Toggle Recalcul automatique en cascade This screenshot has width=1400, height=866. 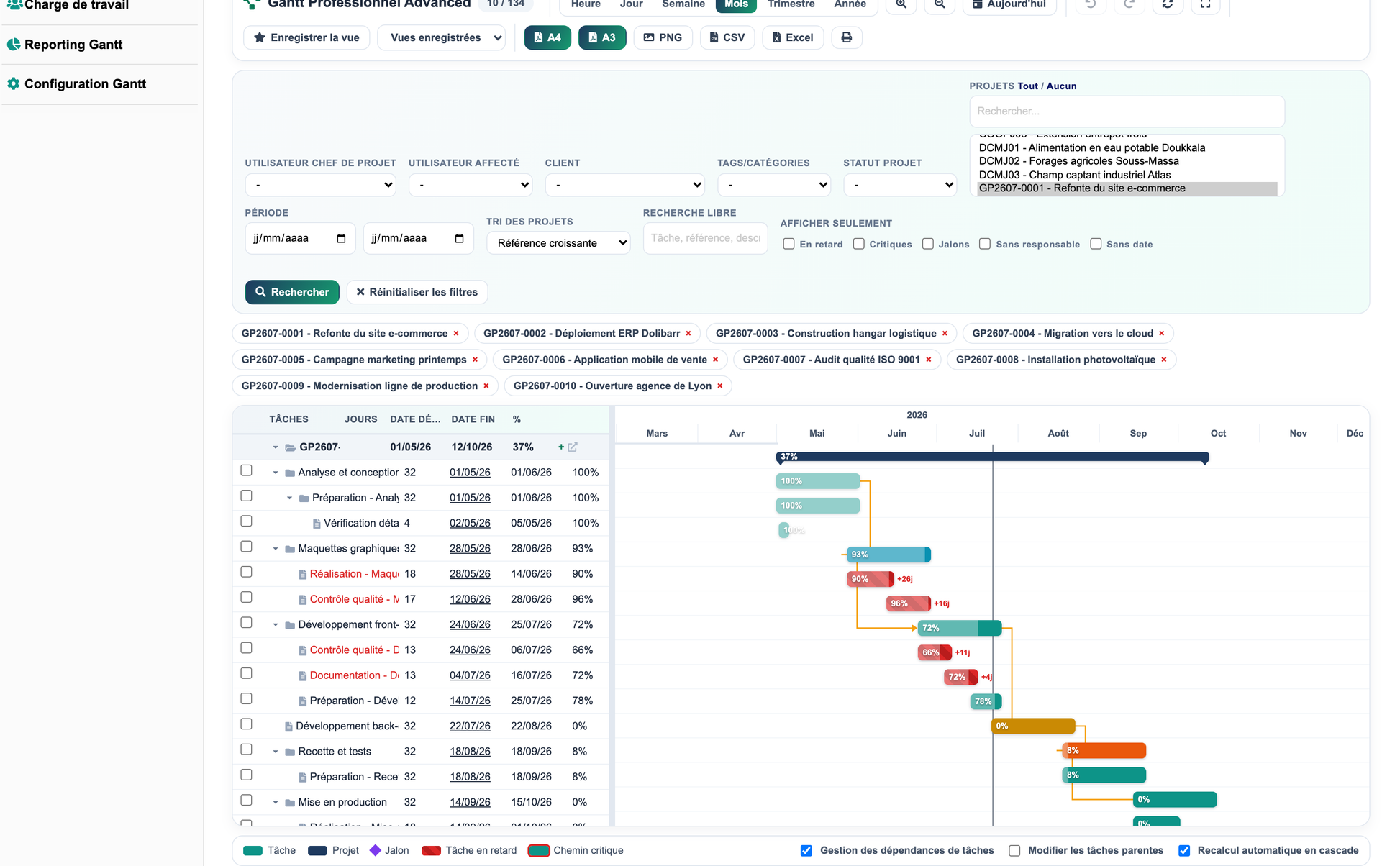pos(1184,851)
